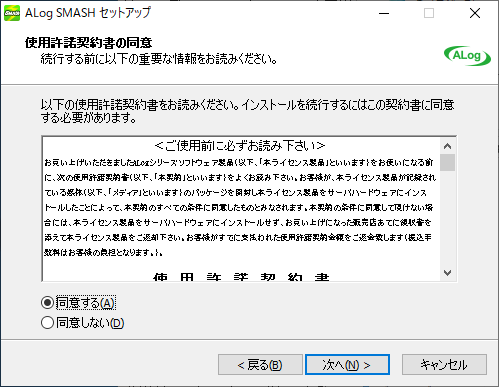
Task: Click the ALog SMASH title bar icon
Action: point(12,13)
